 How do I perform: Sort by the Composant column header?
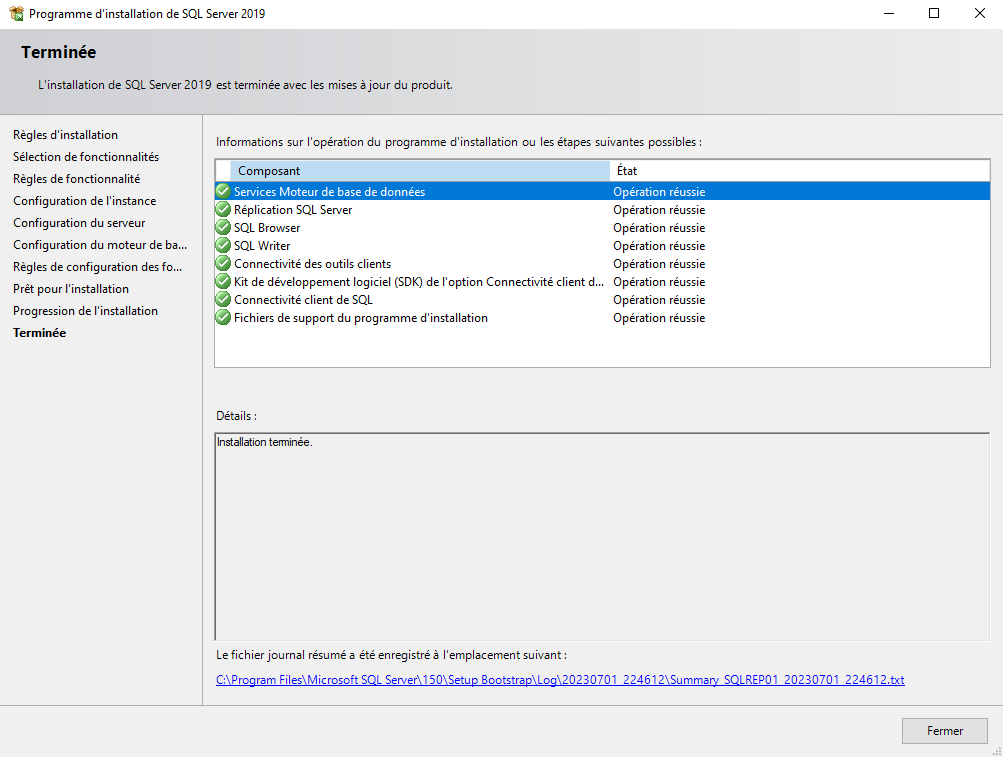pyautogui.click(x=419, y=171)
